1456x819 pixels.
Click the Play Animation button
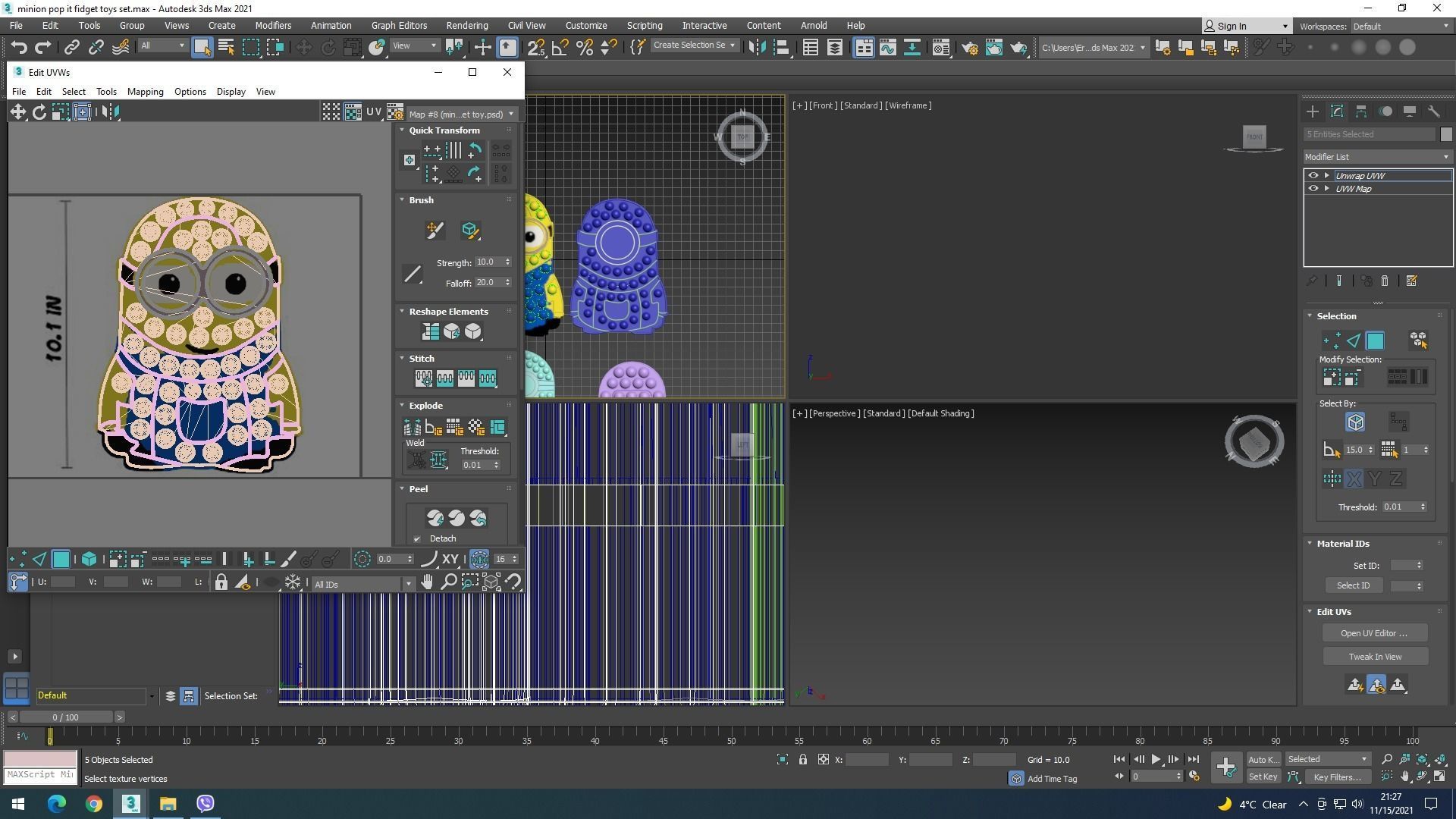coord(1156,759)
